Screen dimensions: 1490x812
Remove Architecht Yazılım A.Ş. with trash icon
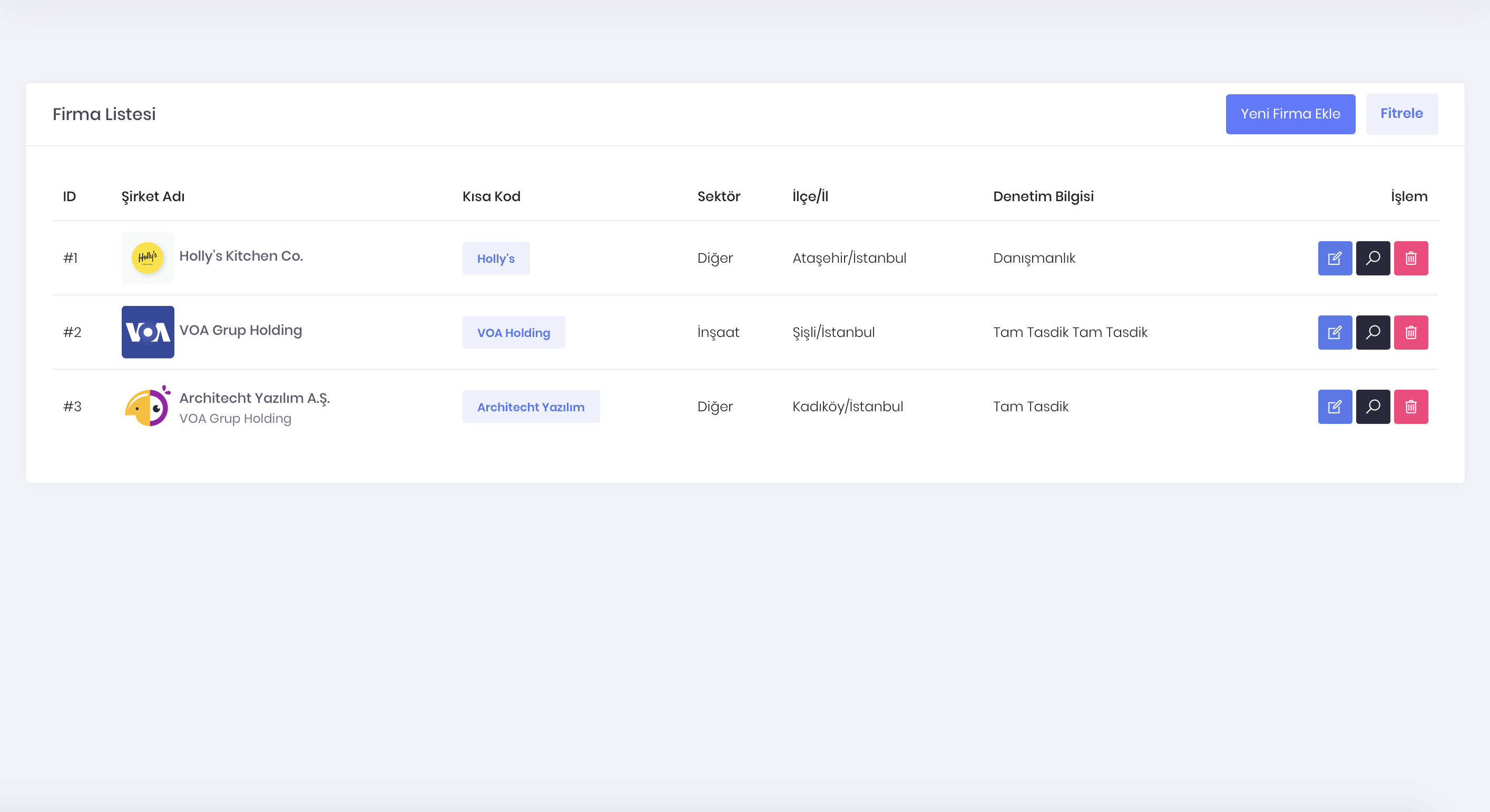1410,407
